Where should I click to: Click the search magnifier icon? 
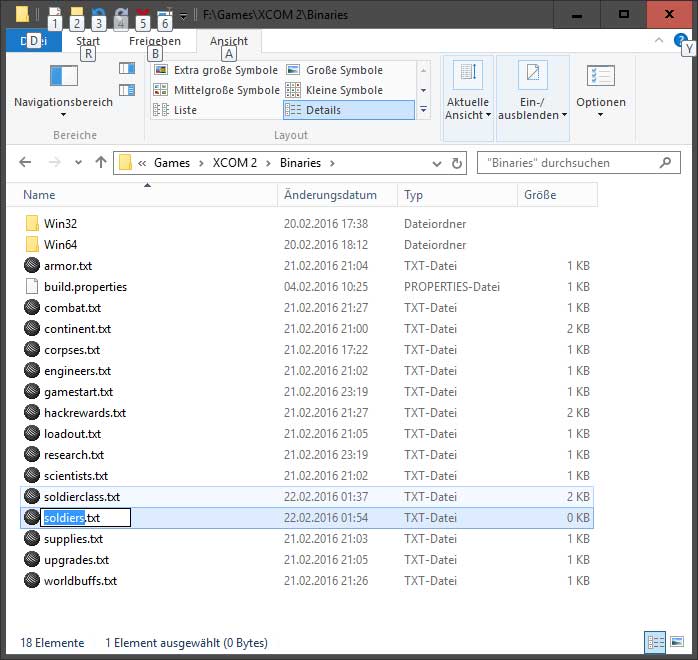tap(665, 163)
